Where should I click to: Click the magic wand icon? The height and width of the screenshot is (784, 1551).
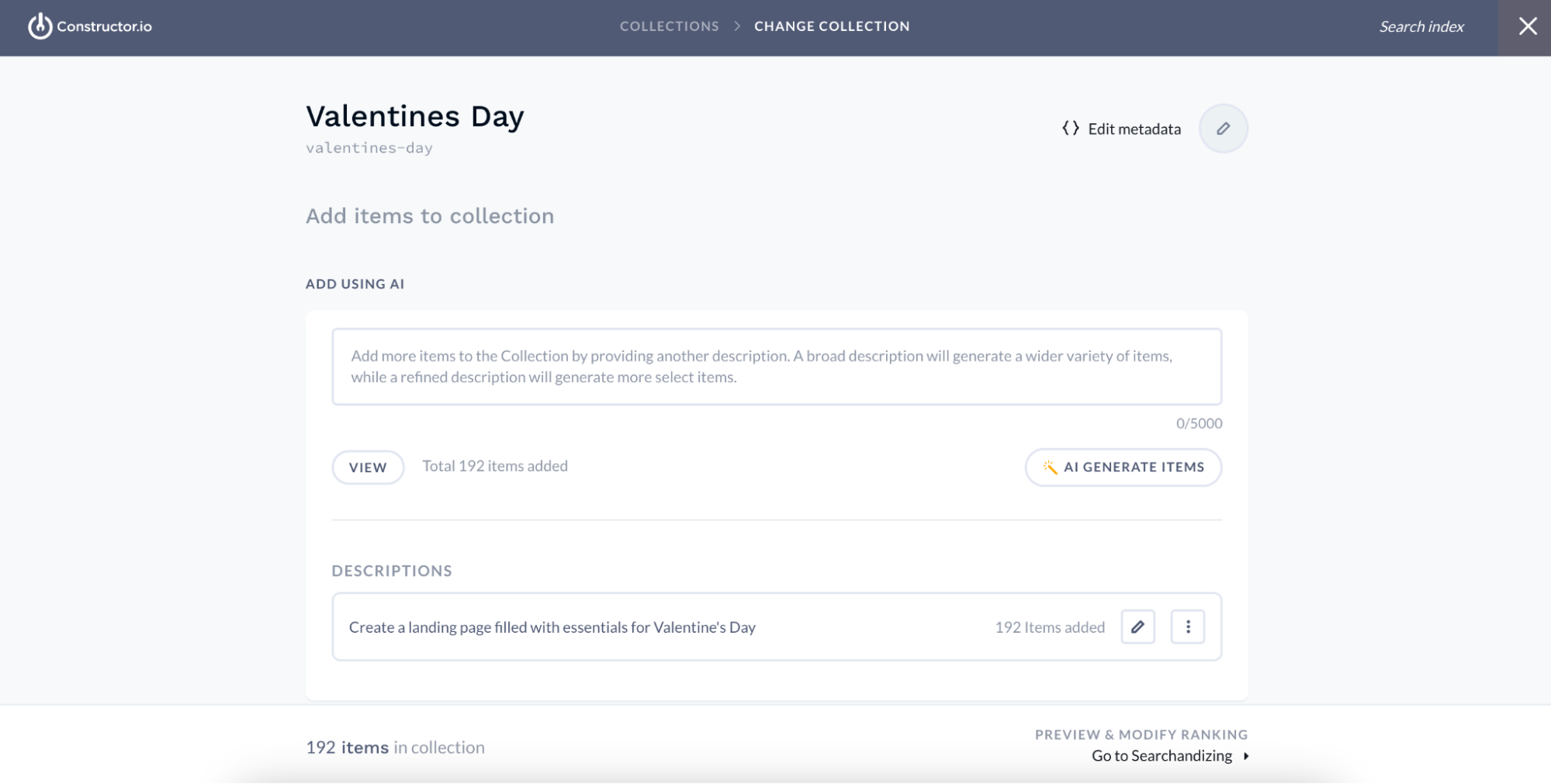pyautogui.click(x=1050, y=467)
